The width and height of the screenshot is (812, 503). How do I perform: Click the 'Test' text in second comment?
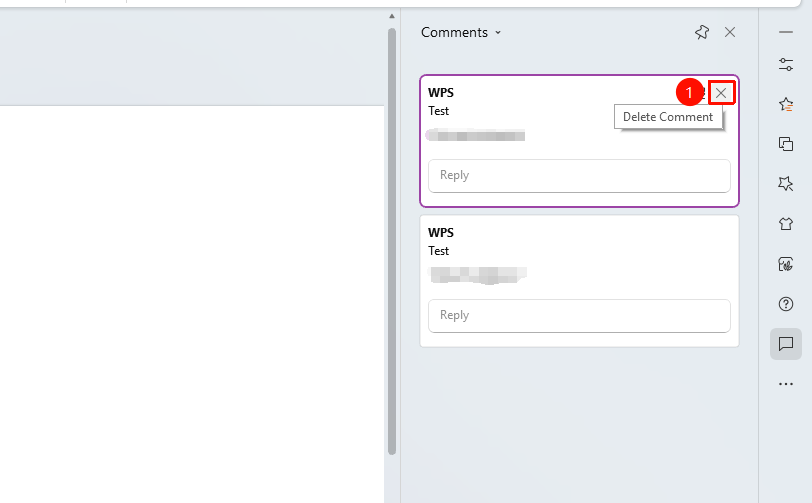[438, 251]
